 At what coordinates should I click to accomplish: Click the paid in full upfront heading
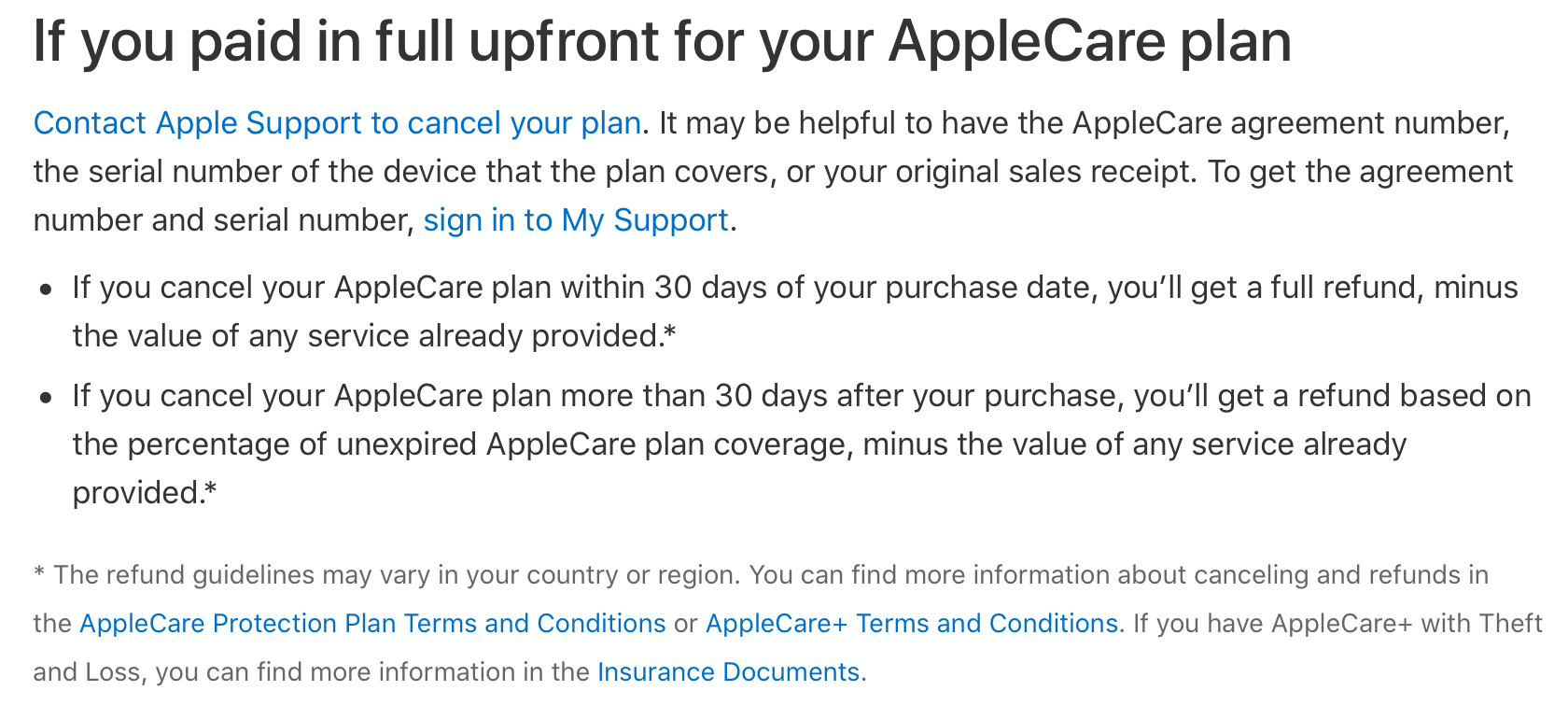tap(663, 42)
